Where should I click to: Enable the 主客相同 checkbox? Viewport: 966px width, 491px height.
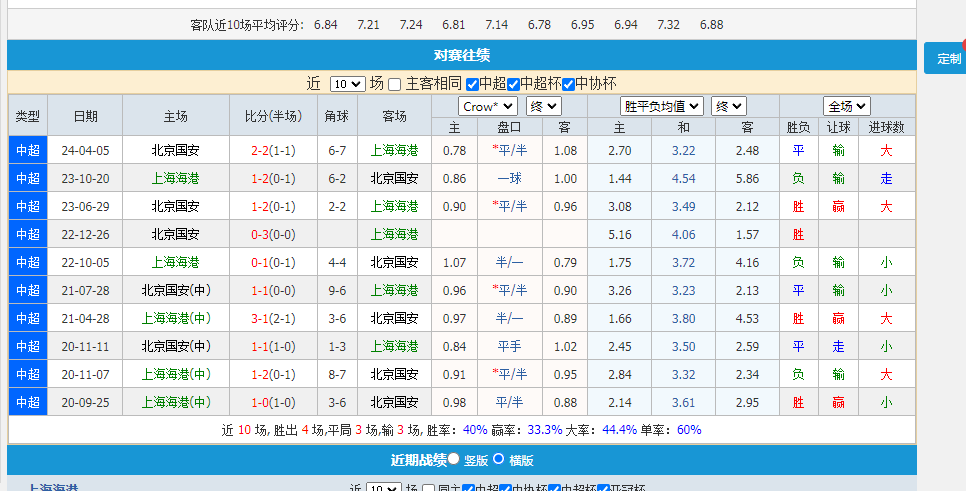click(394, 84)
